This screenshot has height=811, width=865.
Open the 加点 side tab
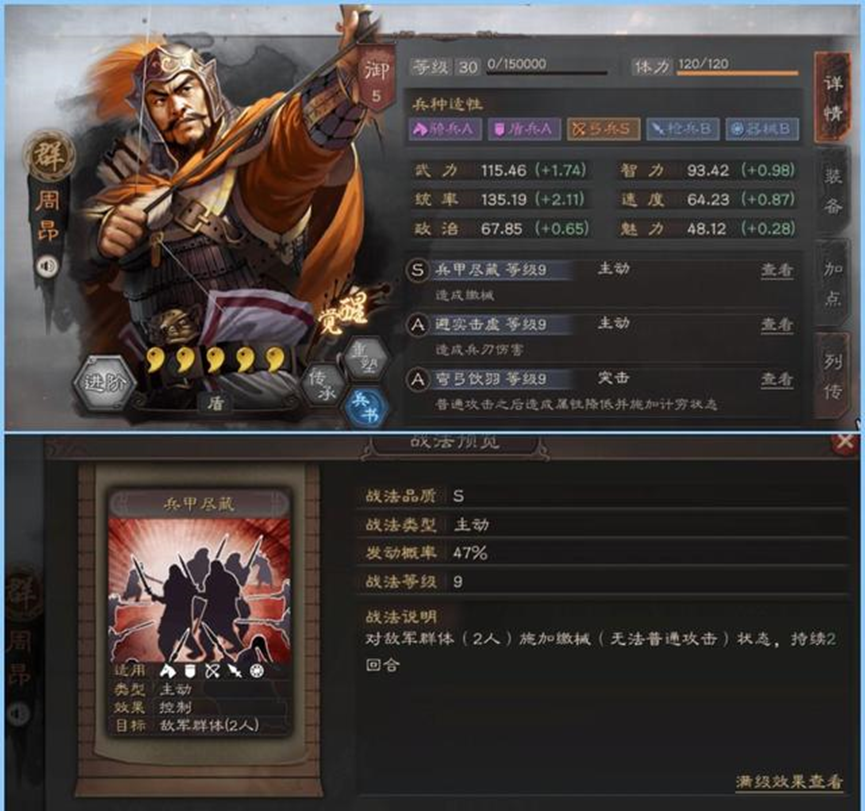[x=833, y=284]
